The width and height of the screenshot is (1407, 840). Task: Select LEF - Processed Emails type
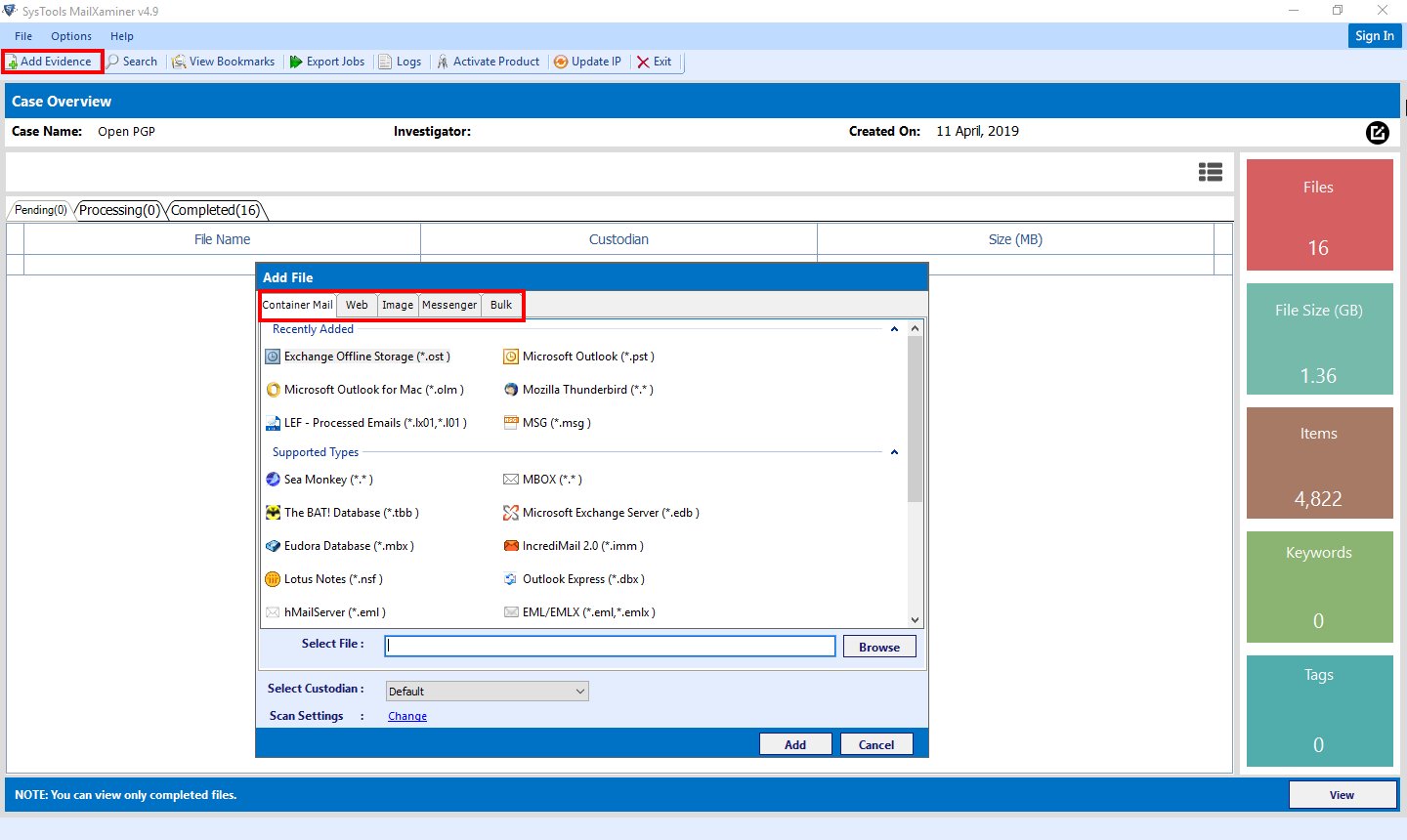coord(366,423)
